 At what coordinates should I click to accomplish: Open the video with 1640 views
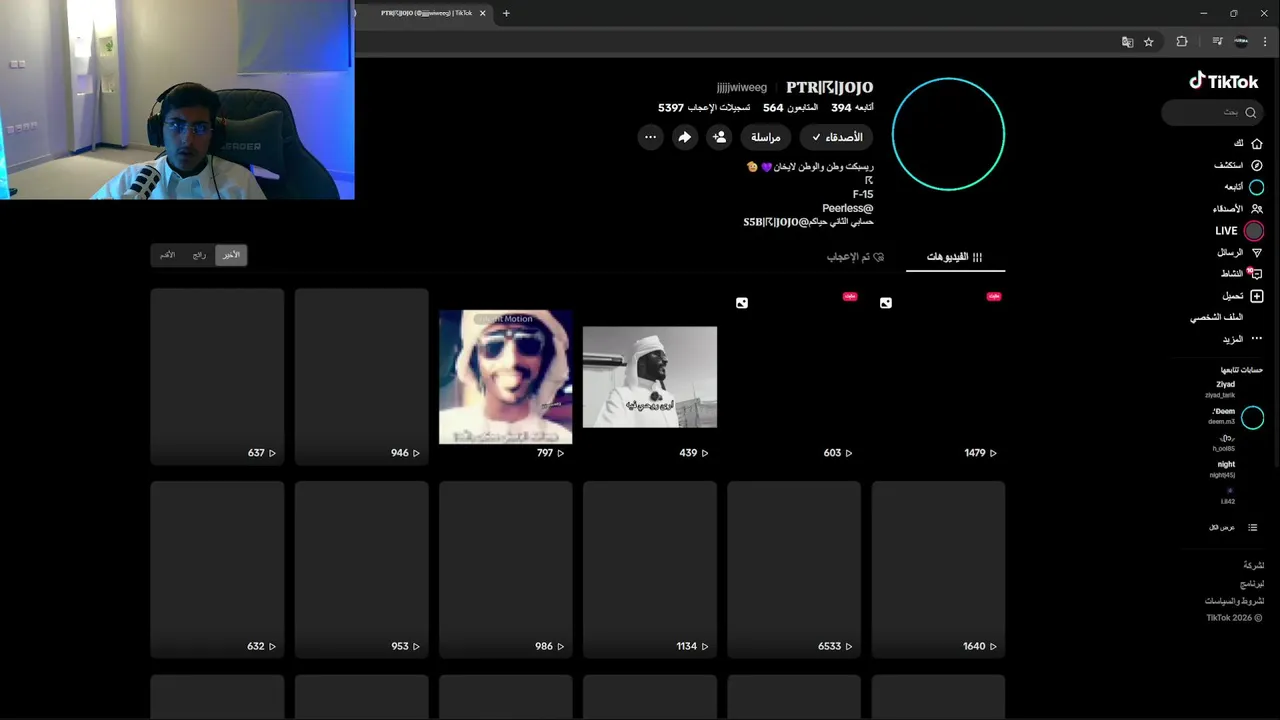pyautogui.click(x=938, y=570)
